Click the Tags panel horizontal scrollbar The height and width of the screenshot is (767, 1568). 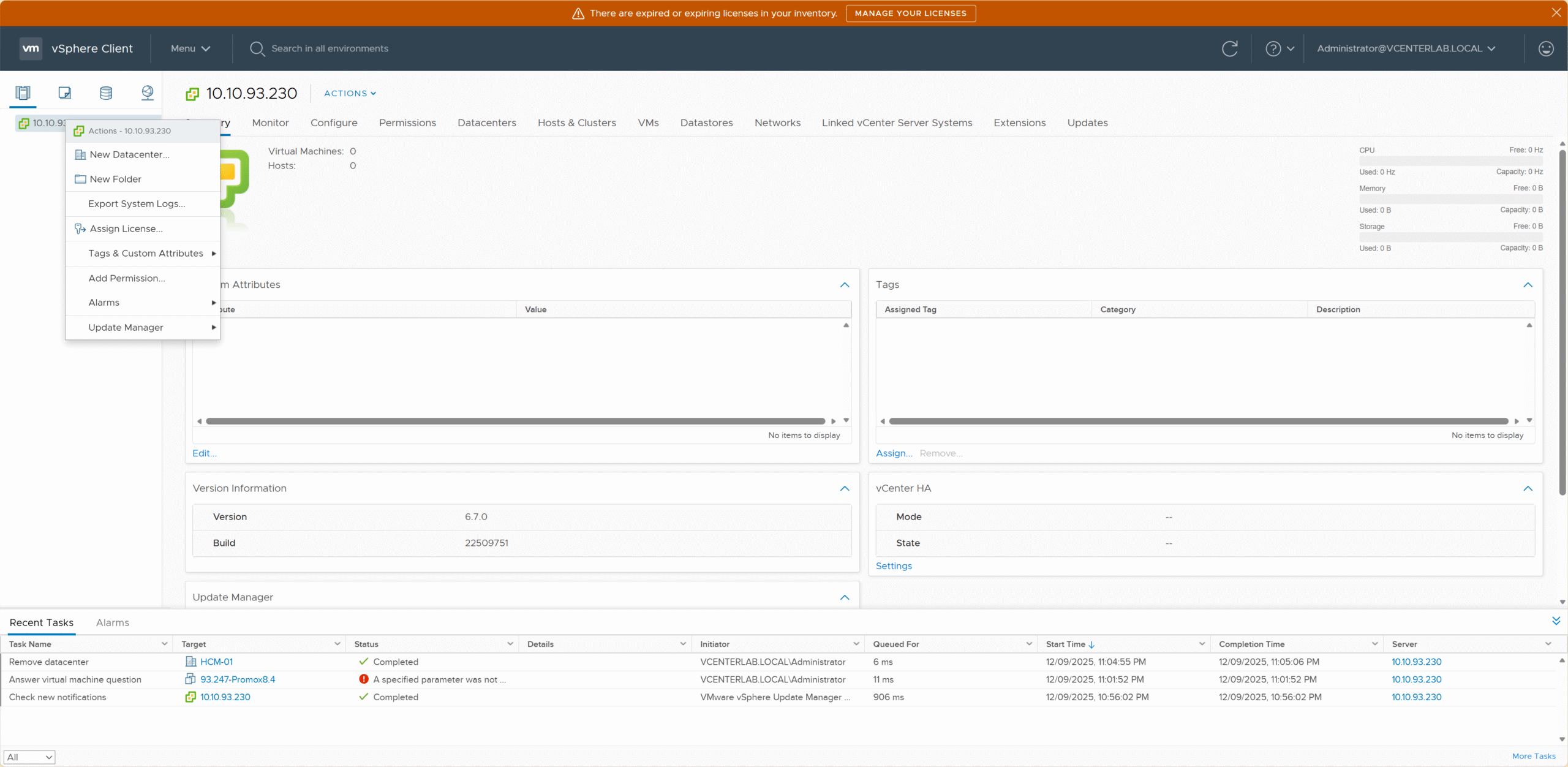click(1198, 421)
